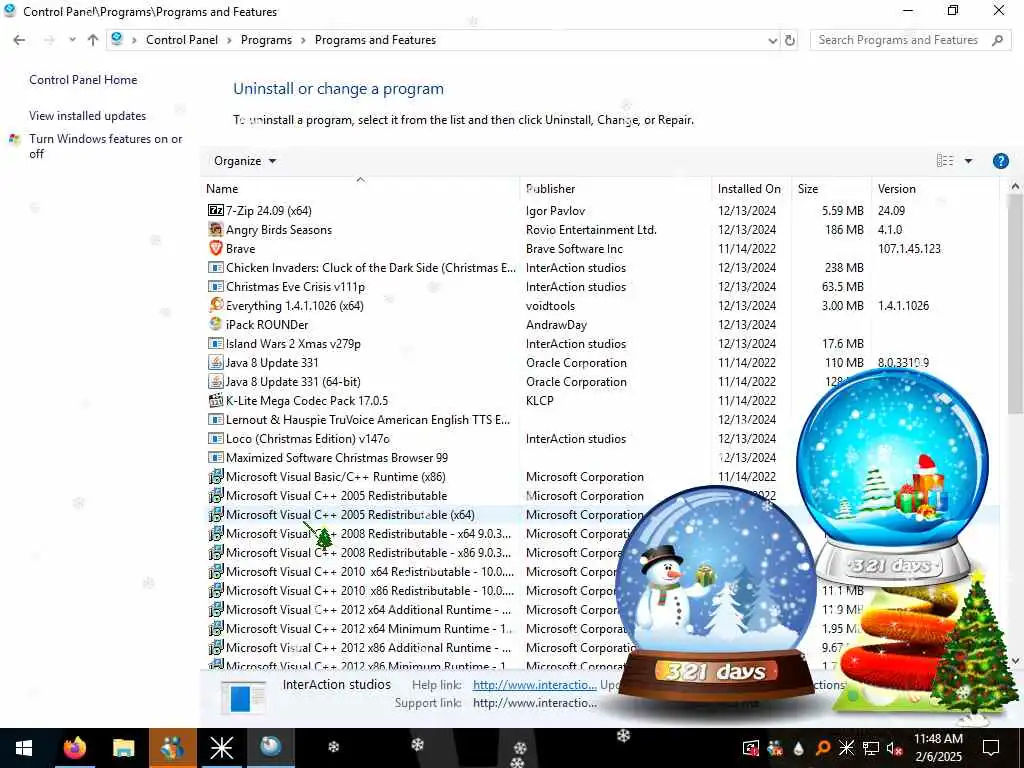Open the Help question mark icon
The image size is (1024, 768).
point(1000,161)
